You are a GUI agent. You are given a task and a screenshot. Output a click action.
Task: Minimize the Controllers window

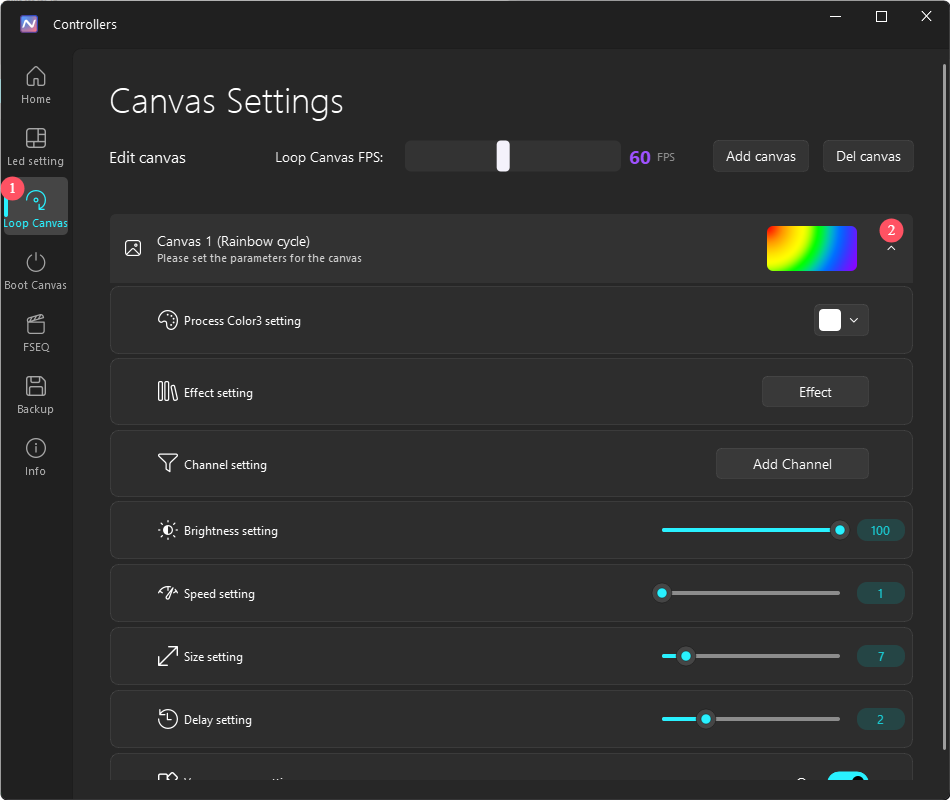pos(835,16)
